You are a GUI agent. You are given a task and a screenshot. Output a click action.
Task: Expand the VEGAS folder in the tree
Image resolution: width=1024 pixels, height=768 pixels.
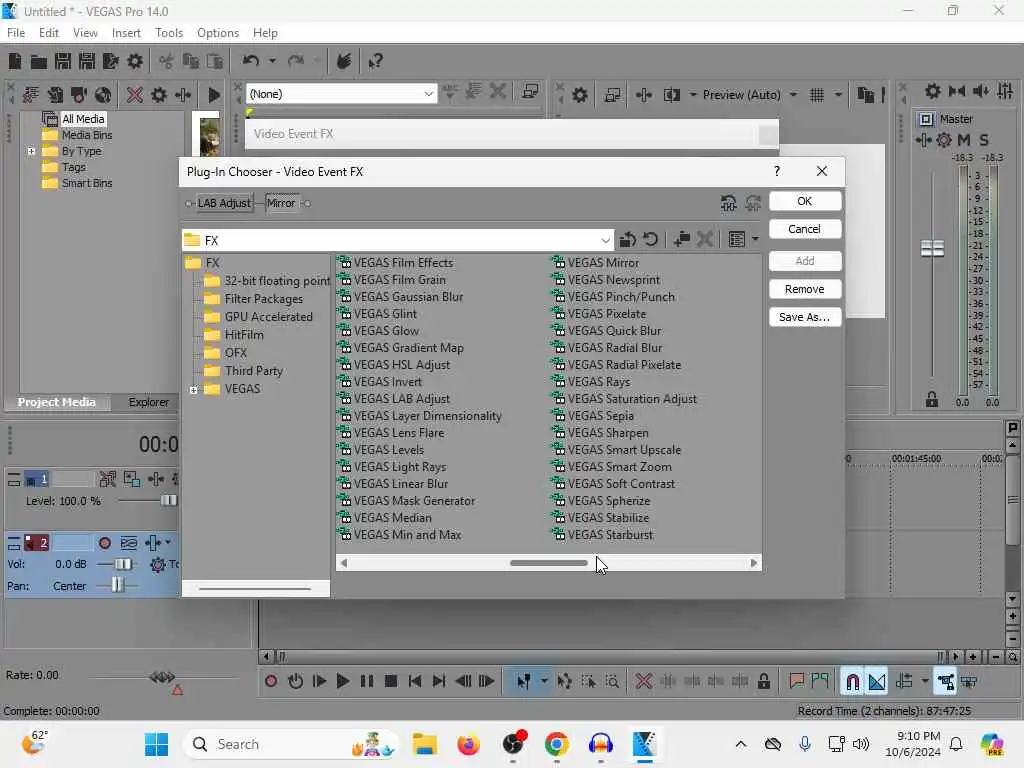point(193,390)
